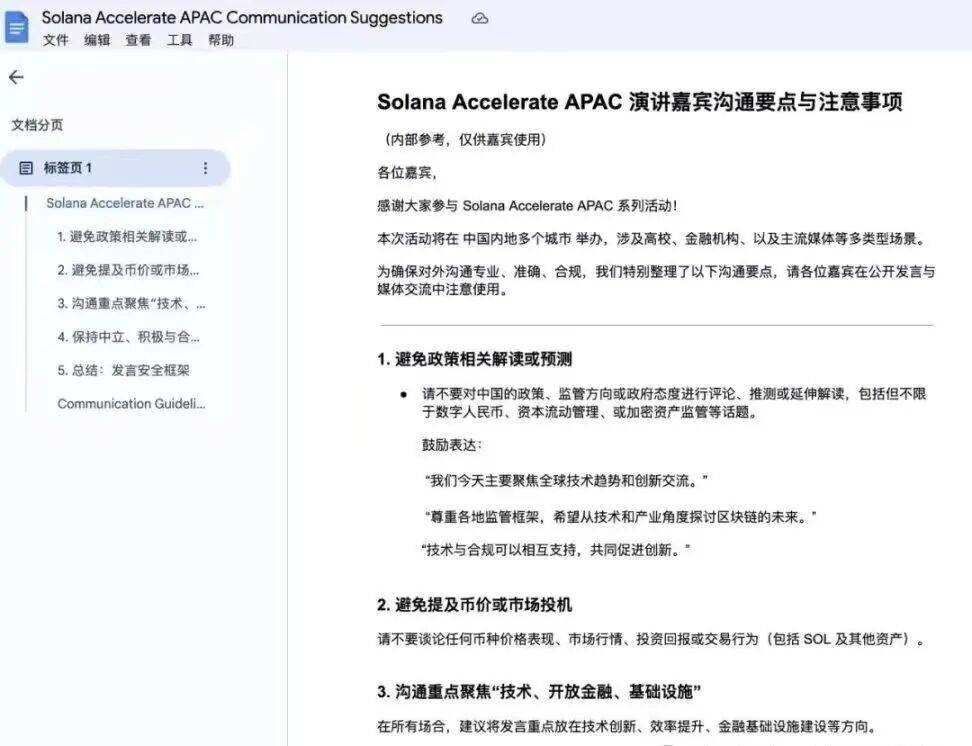Click the Google Docs home icon
This screenshot has width=972, height=746.
coord(17,27)
